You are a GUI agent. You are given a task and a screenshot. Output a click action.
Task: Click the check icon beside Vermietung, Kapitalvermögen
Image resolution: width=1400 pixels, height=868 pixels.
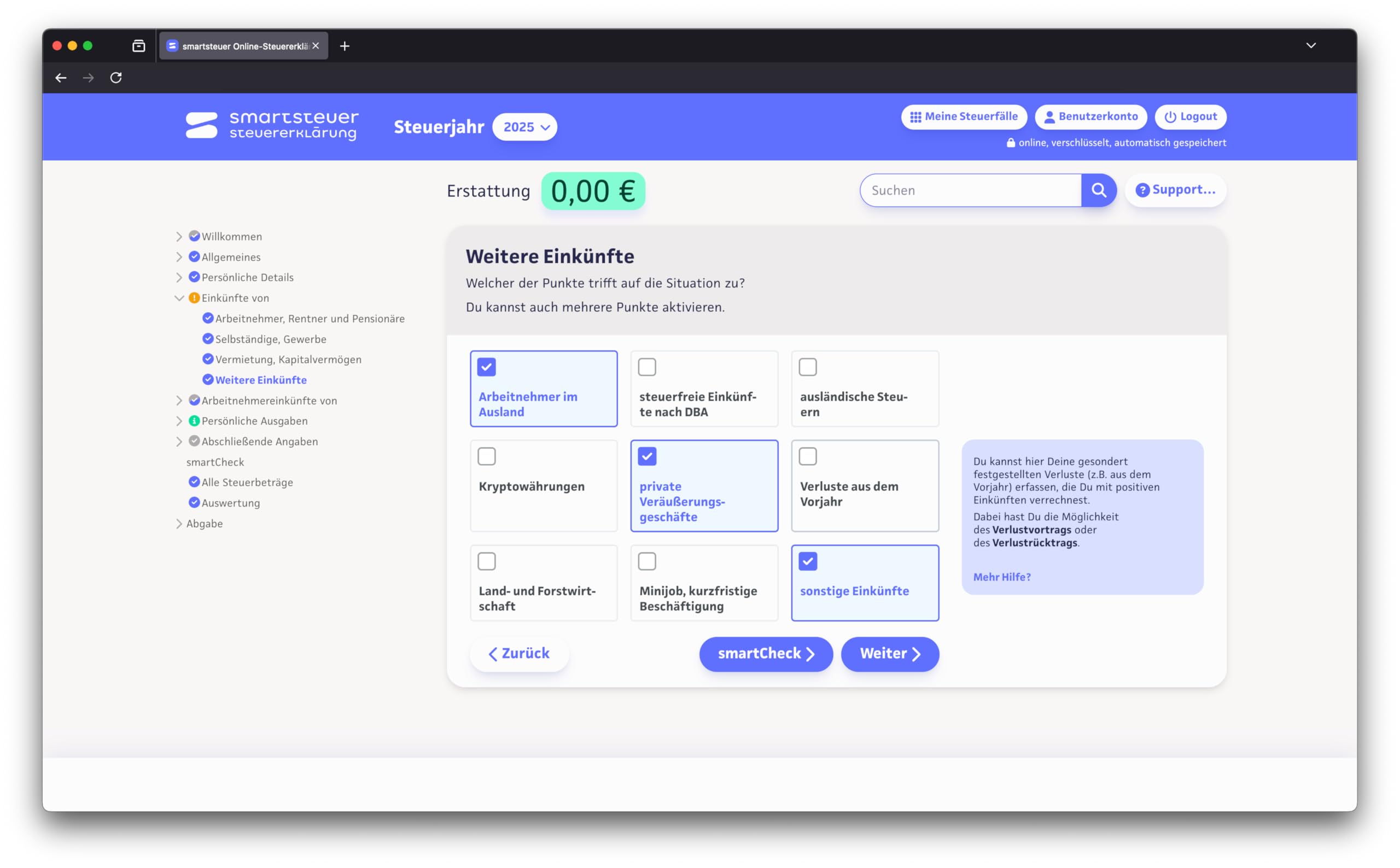point(208,359)
